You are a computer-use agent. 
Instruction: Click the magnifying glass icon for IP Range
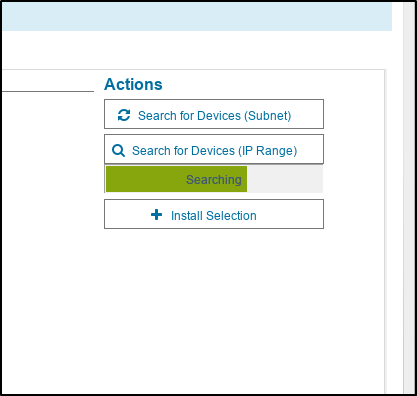coord(118,151)
